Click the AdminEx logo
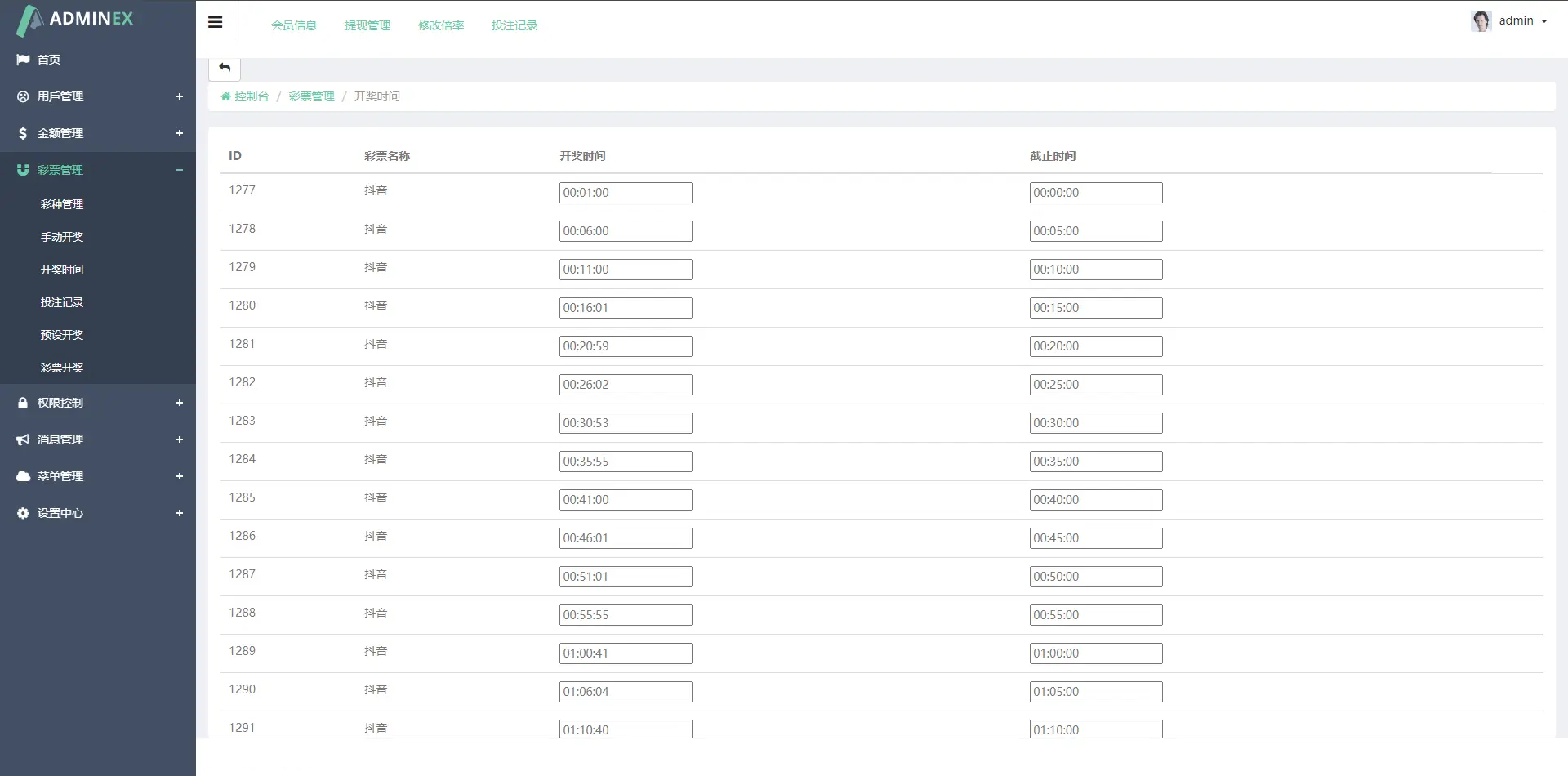Image resolution: width=1568 pixels, height=776 pixels. pos(75,20)
